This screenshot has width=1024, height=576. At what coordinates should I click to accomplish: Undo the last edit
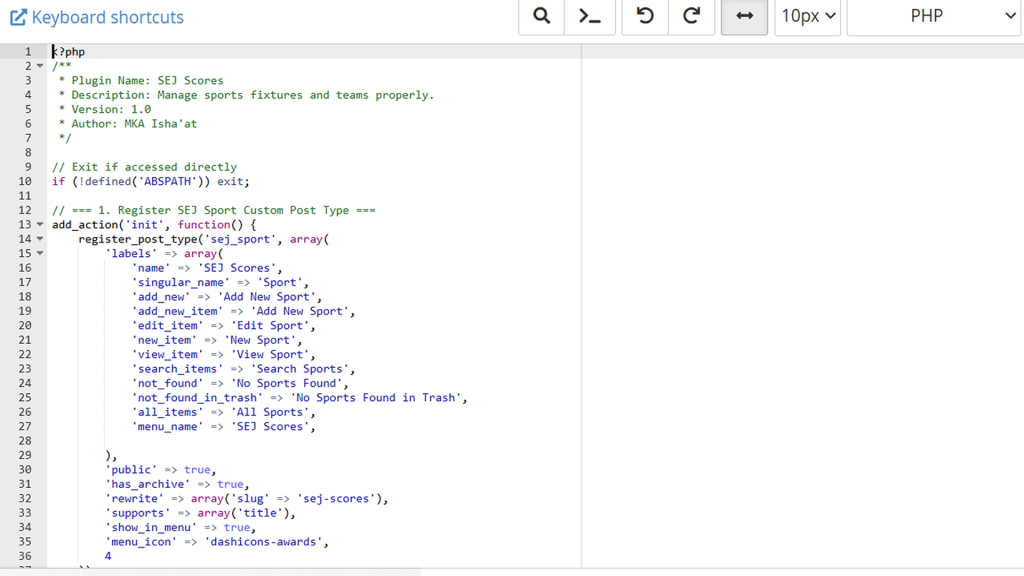pyautogui.click(x=645, y=17)
